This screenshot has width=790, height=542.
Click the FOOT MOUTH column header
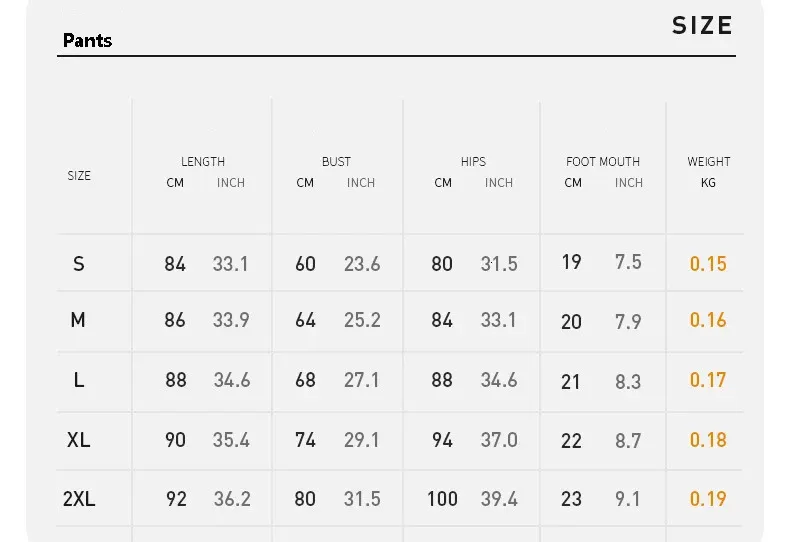point(602,162)
